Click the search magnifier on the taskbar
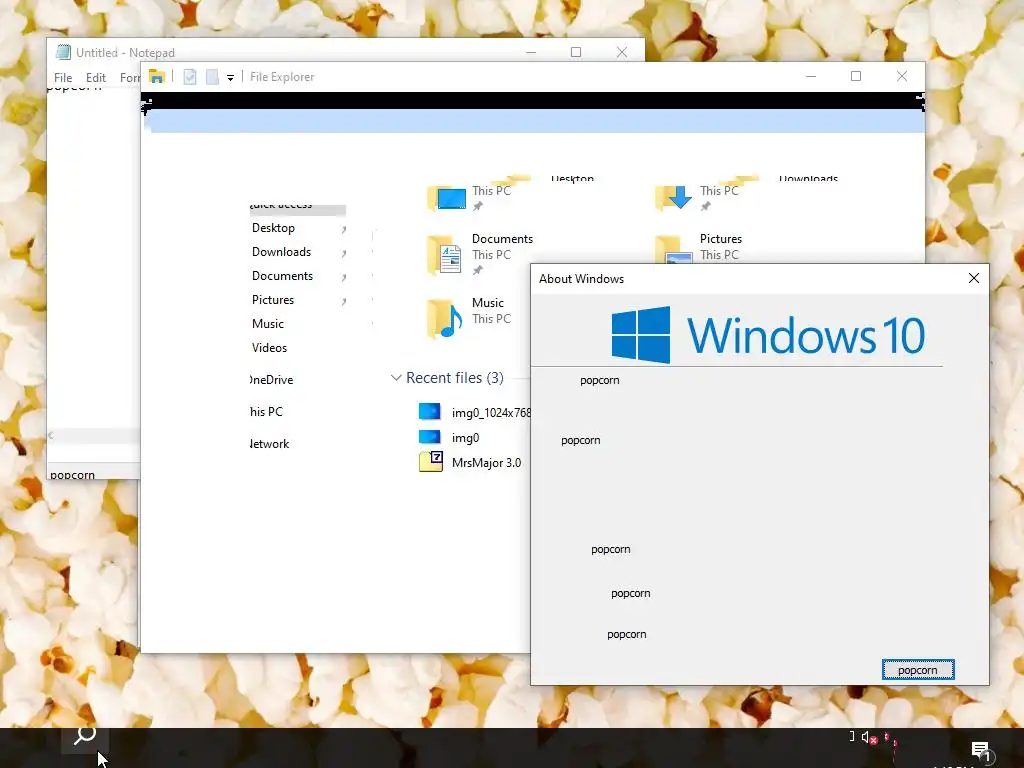The image size is (1024, 768). 85,735
